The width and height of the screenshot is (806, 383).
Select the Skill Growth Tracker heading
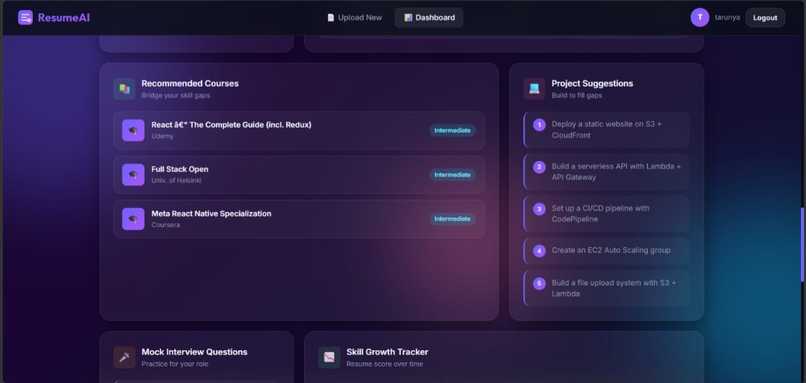pyautogui.click(x=387, y=352)
